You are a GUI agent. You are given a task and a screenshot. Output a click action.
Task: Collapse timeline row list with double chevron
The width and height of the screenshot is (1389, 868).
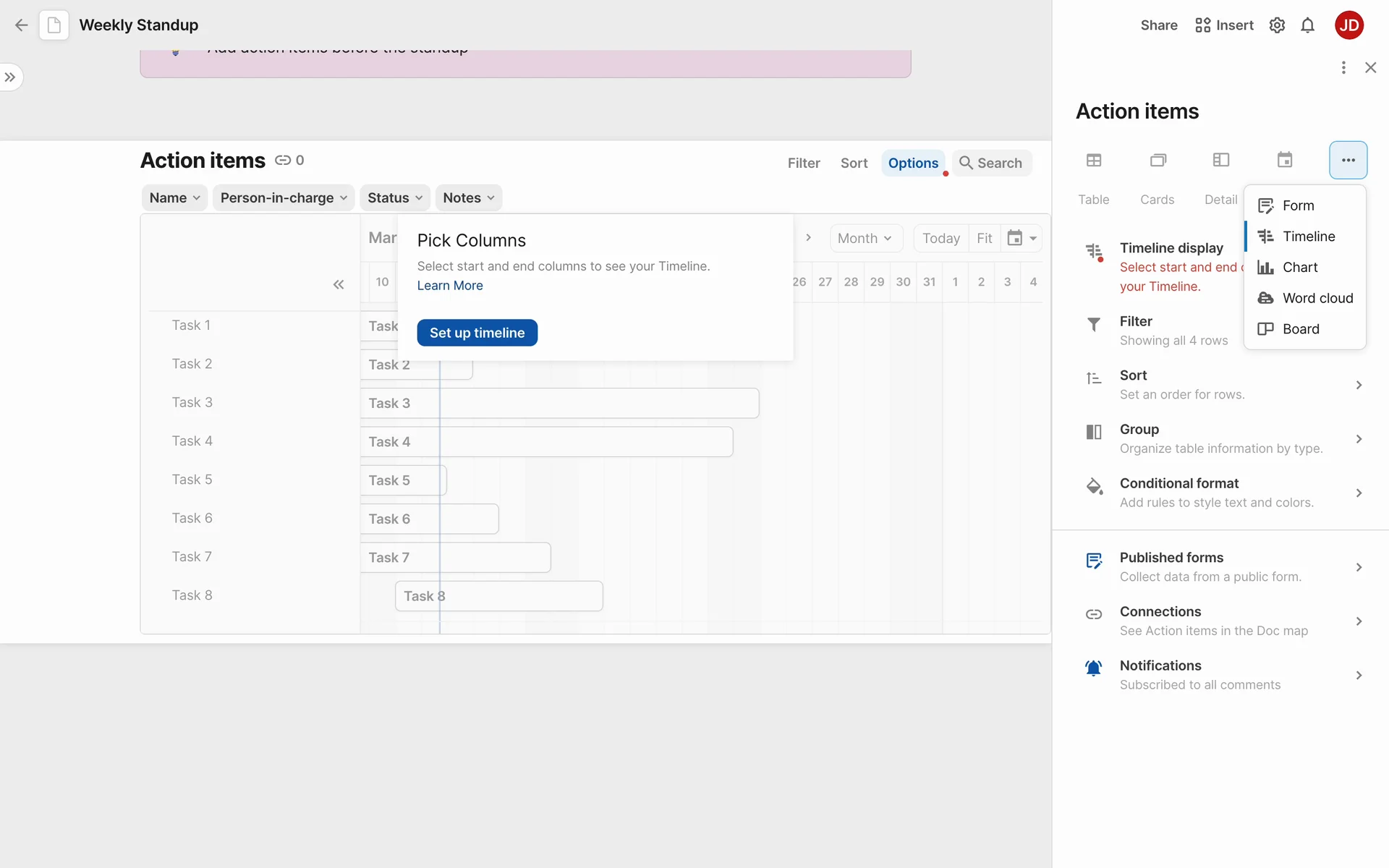339,284
